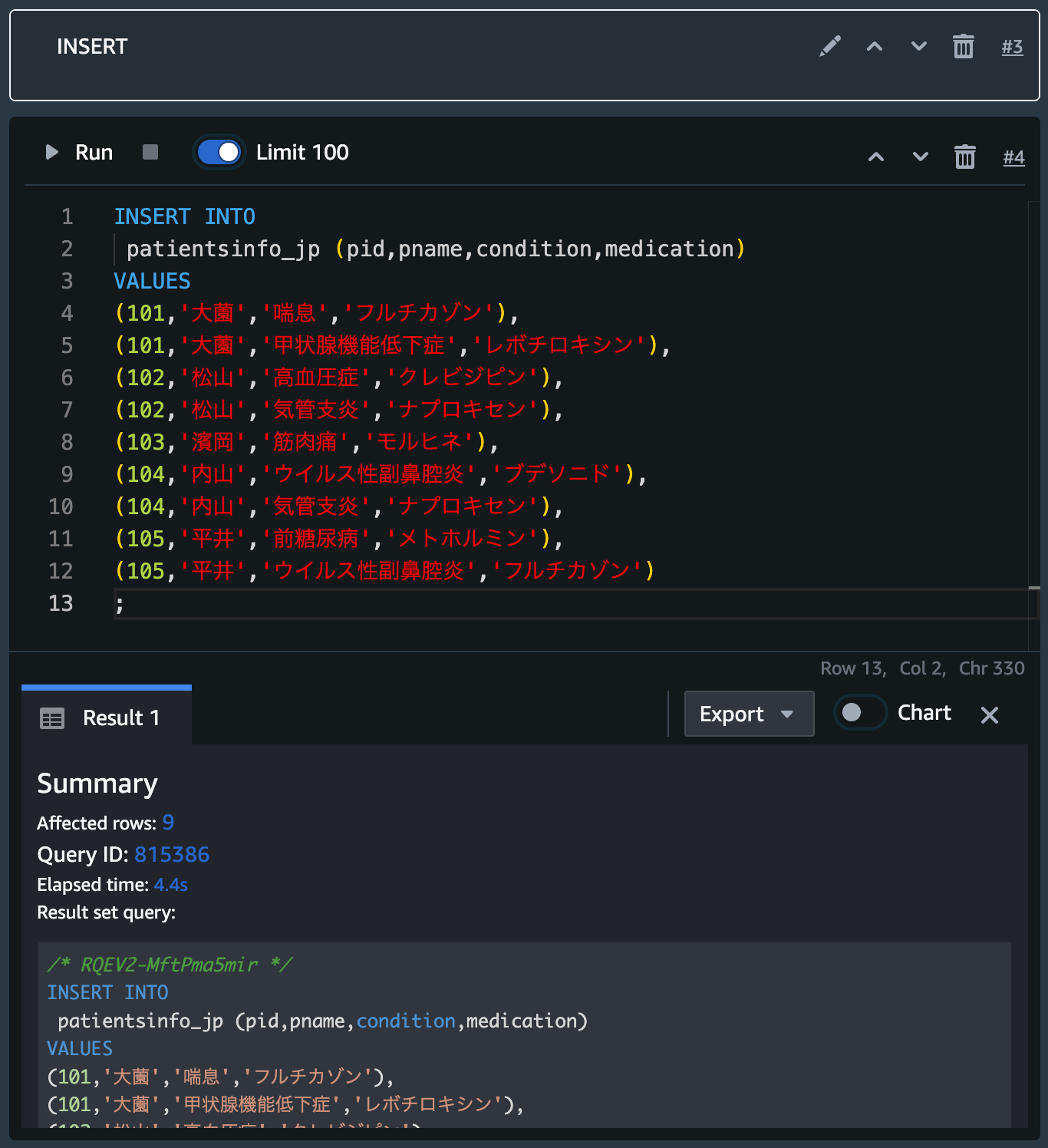Edit the INSERT block title with pencil icon
This screenshot has width=1048, height=1148.
pos(829,46)
